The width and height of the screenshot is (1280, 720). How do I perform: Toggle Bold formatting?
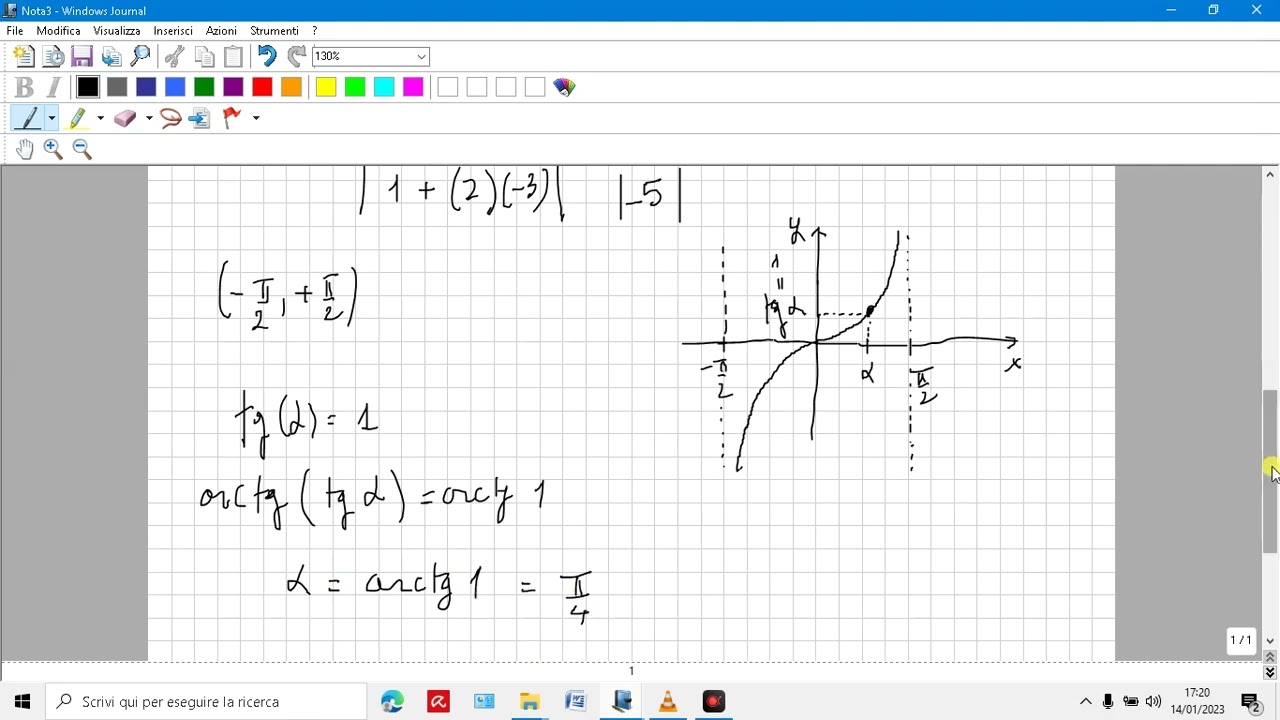25,87
